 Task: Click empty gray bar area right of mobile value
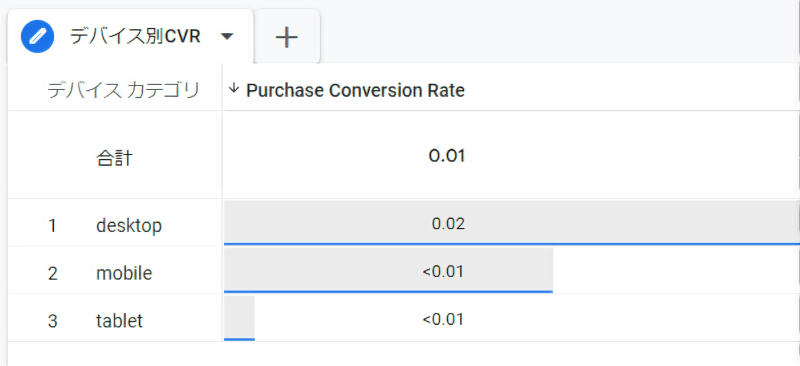pyautogui.click(x=509, y=271)
